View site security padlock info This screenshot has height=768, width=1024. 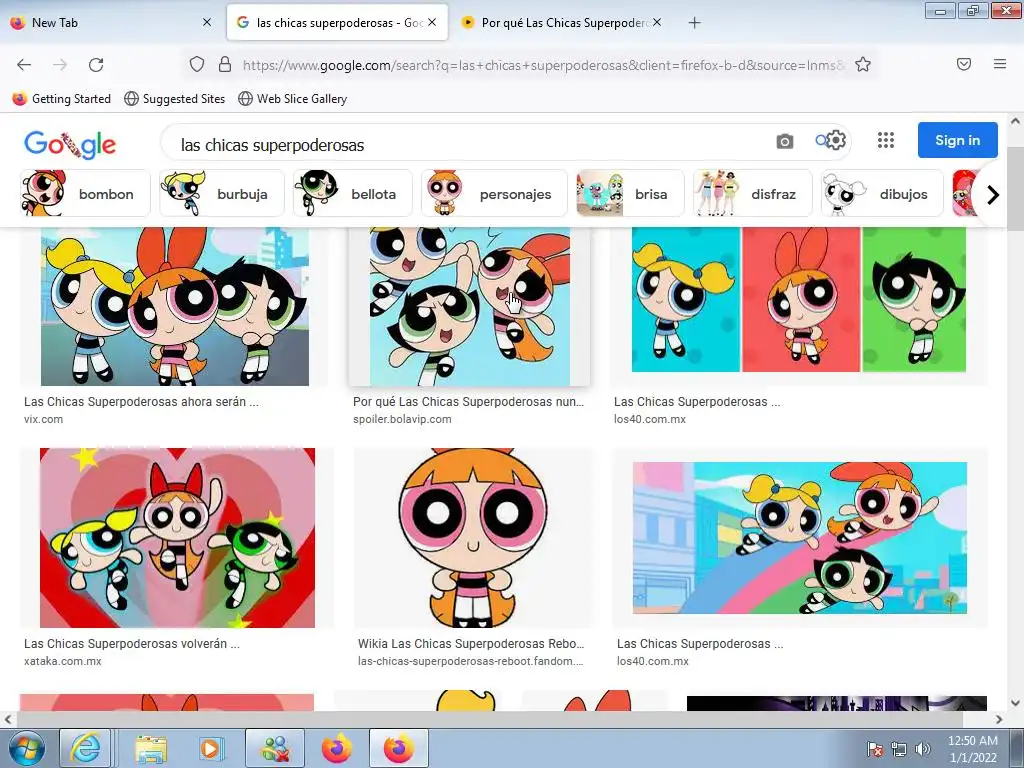point(225,65)
